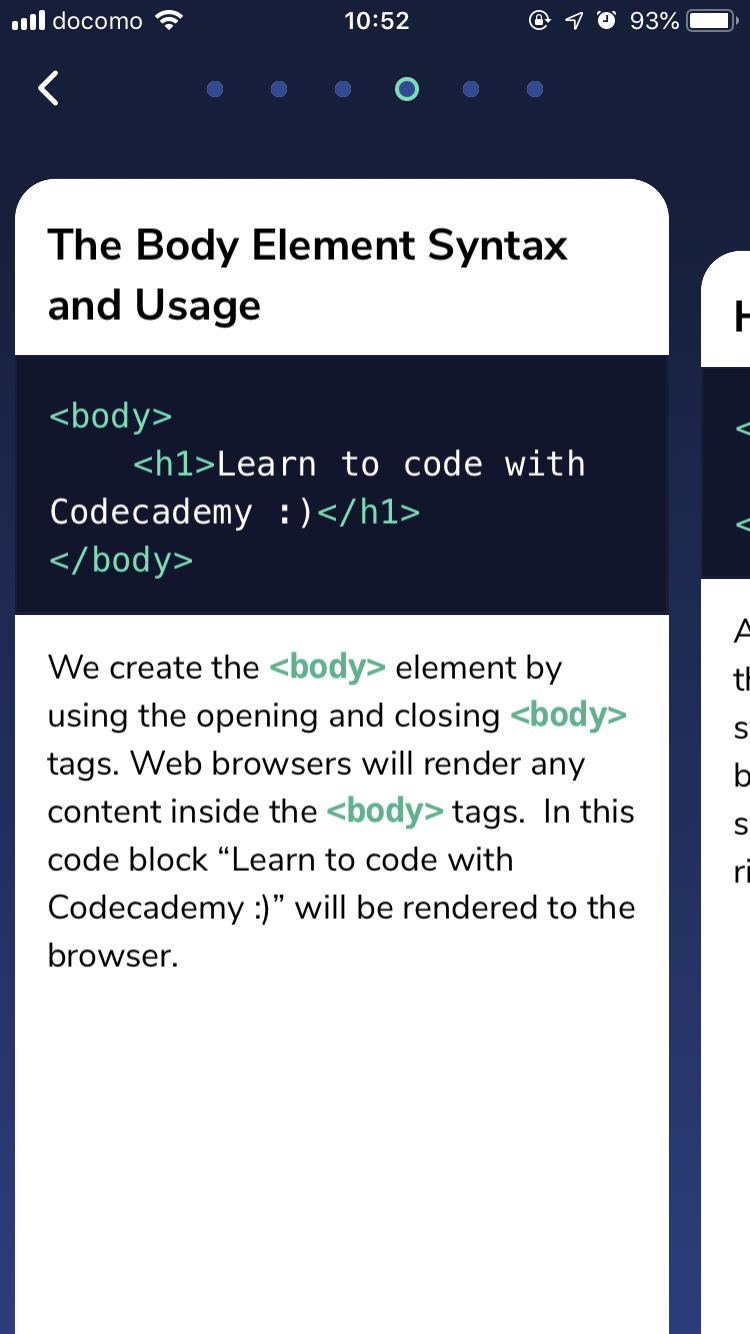Viewport: 750px width, 1334px height.
Task: Open the fifth page indicator dot
Action: point(471,89)
